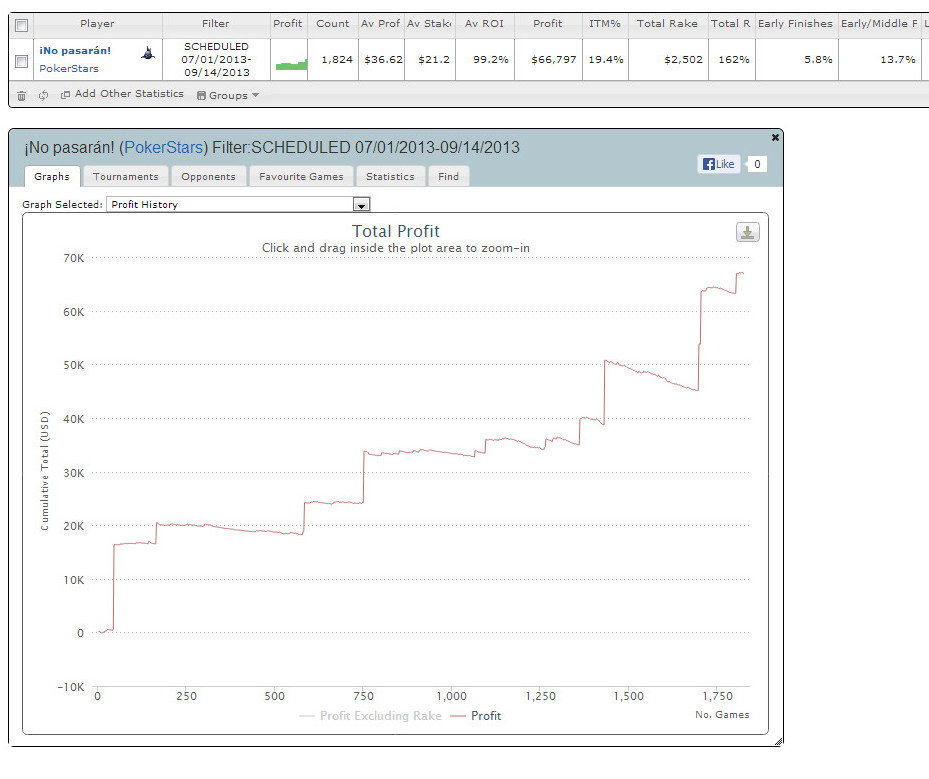
Task: Open the Favourite Games tab
Action: [301, 177]
